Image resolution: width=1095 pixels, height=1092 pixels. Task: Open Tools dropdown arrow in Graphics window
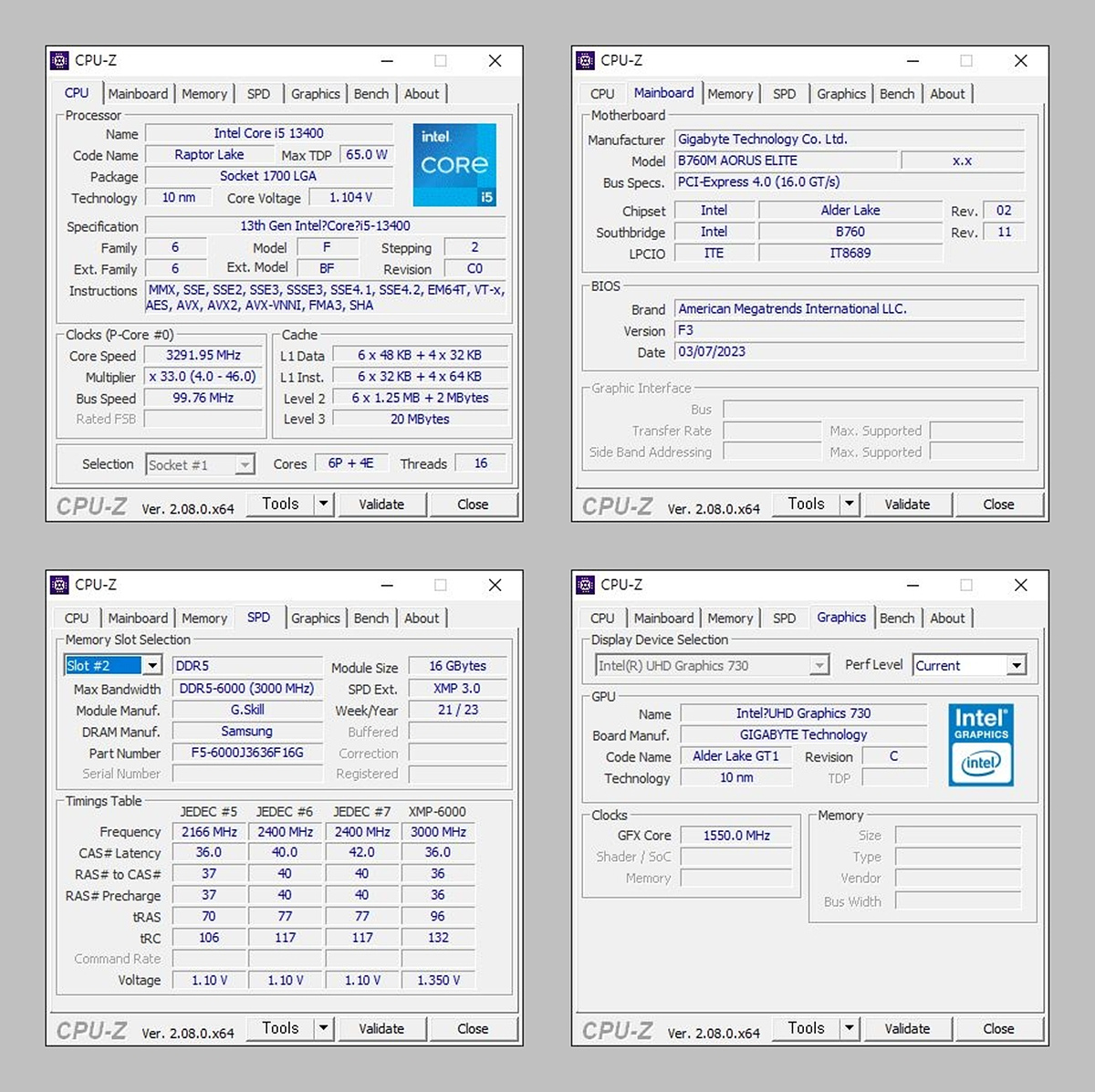850,1028
